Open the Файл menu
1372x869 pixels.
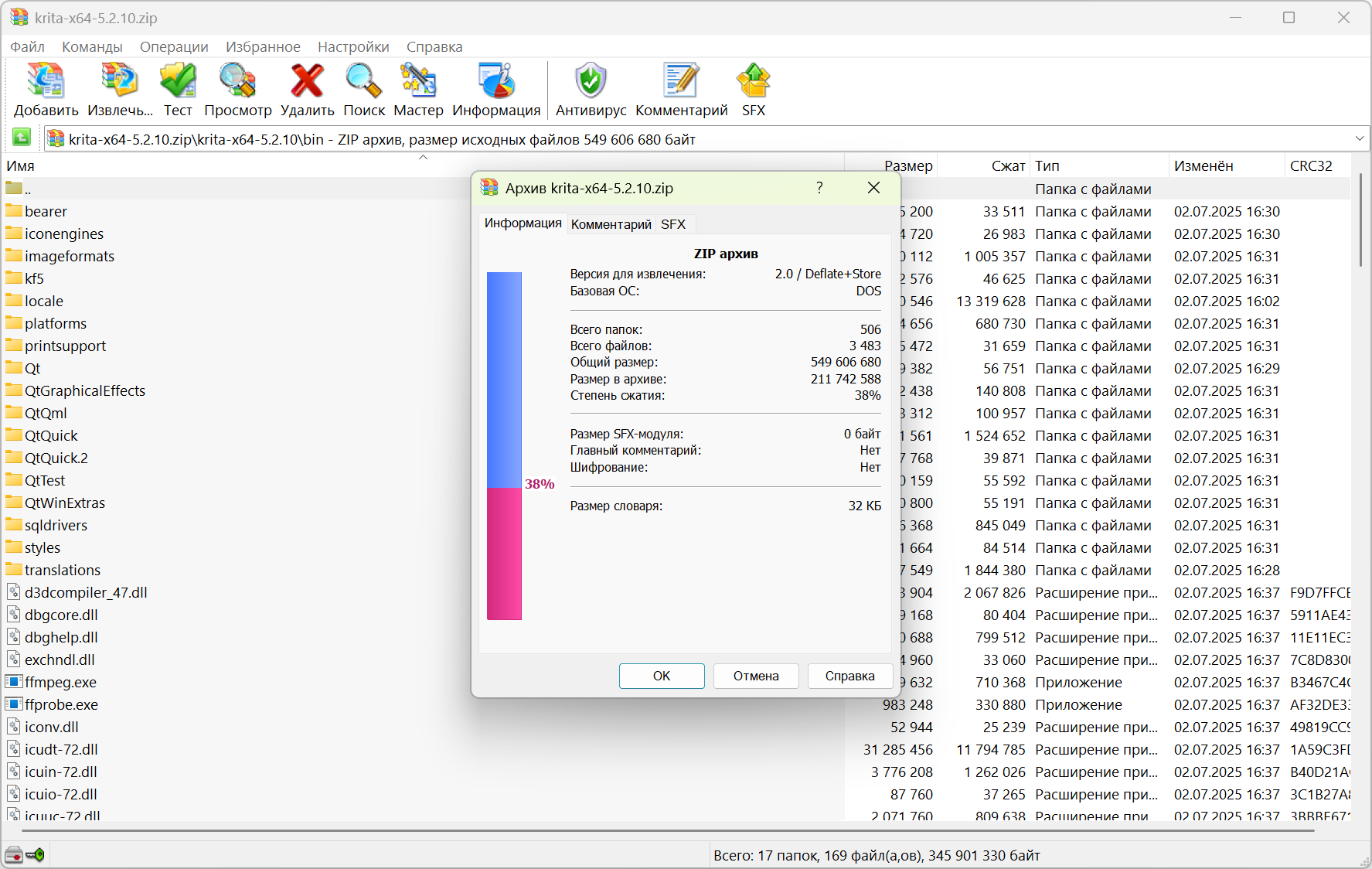pos(27,46)
